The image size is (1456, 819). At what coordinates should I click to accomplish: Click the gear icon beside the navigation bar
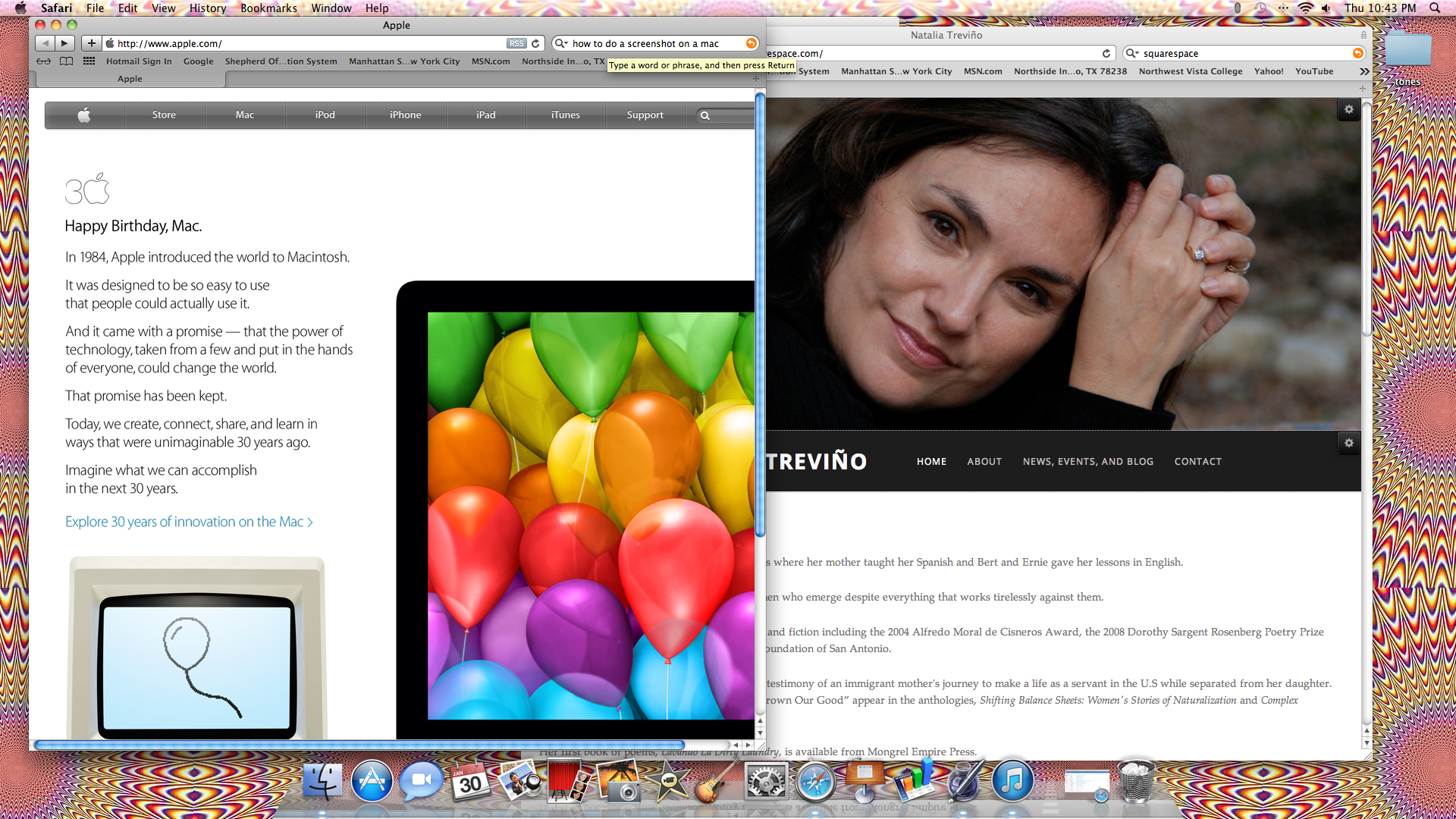pyautogui.click(x=1348, y=443)
